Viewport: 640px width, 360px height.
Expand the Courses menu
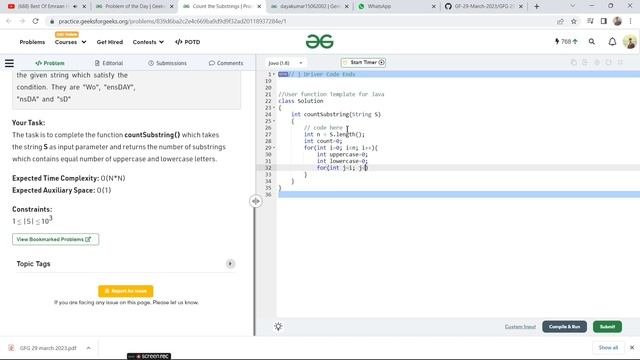70,42
